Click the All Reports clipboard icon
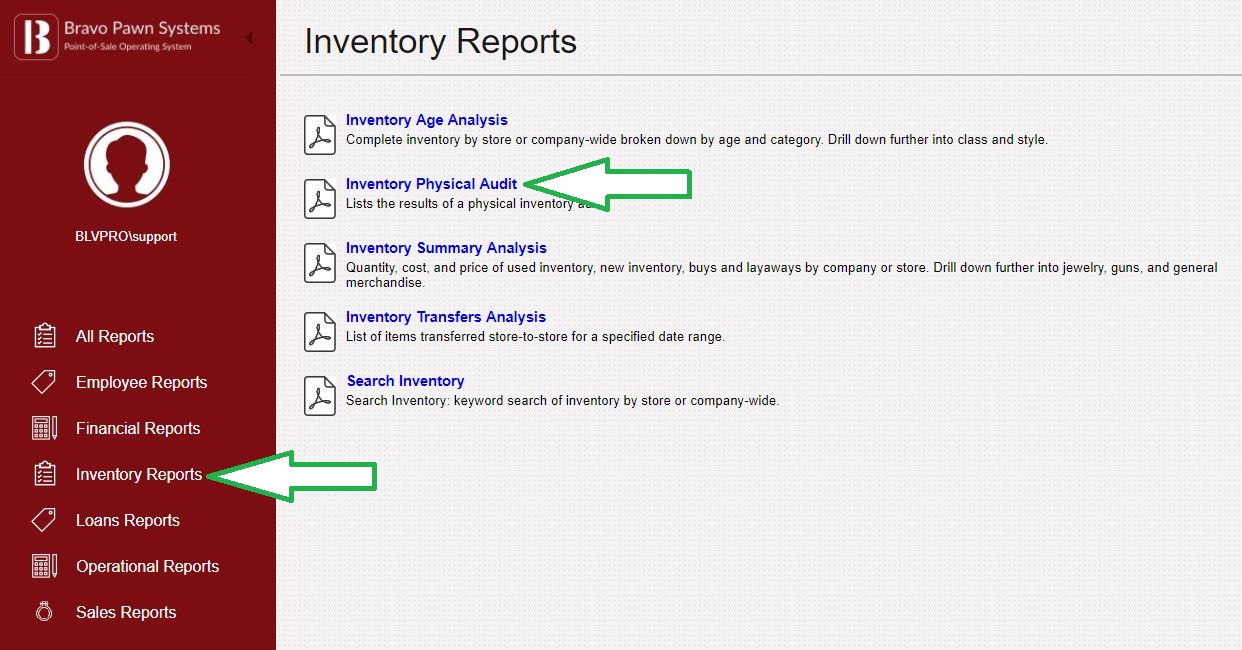Screen dimensions: 1242x650 tap(44, 336)
